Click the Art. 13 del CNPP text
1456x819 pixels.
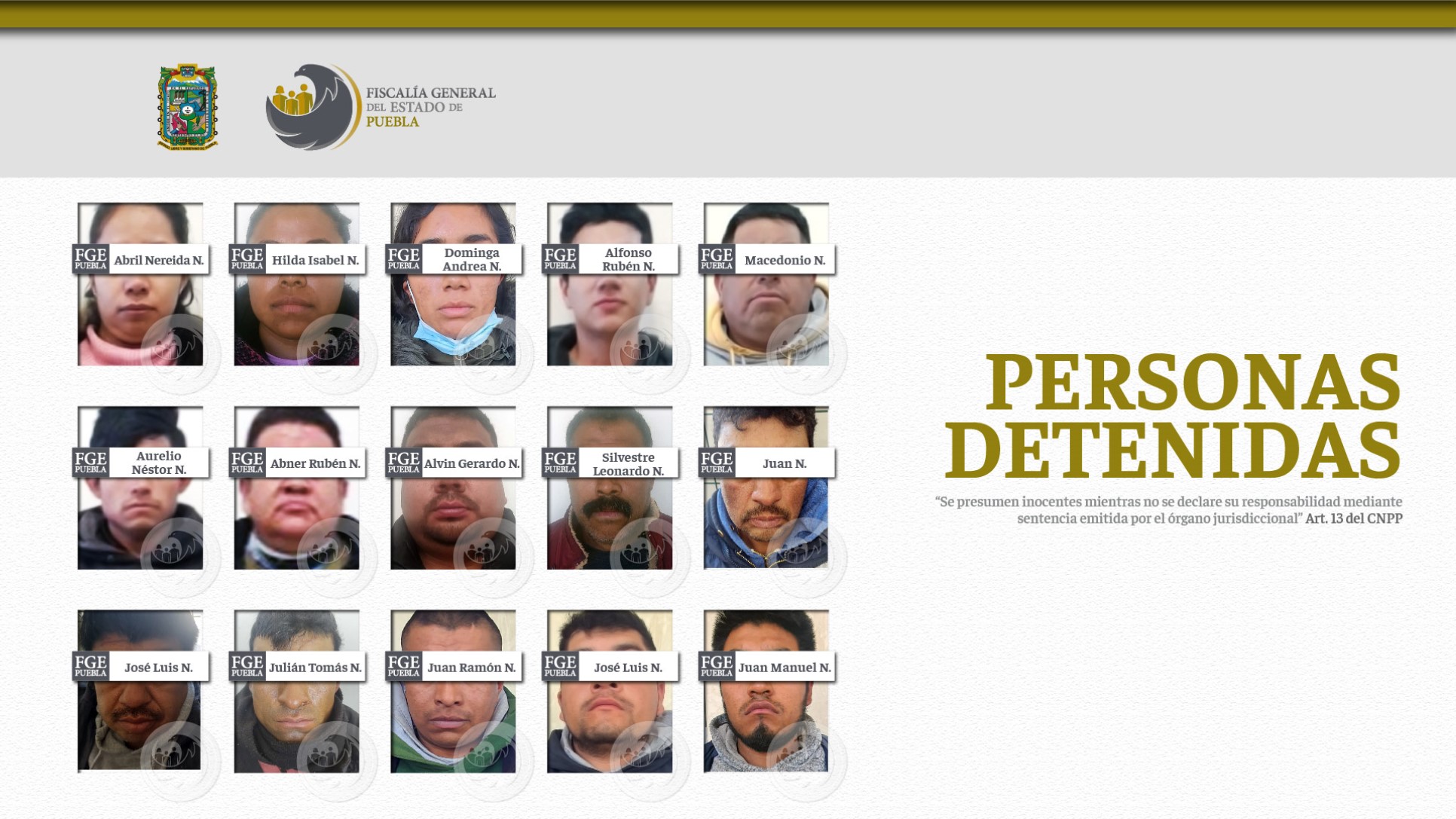coord(1354,518)
